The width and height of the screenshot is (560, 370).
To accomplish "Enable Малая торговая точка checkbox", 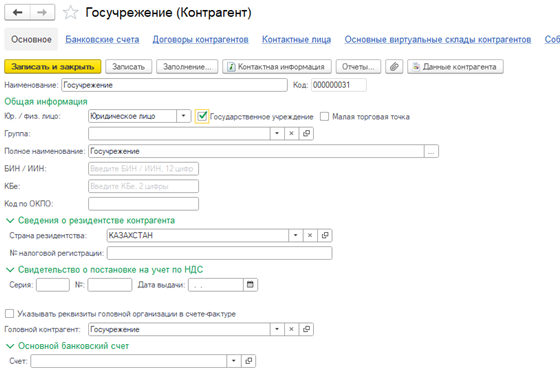I will click(324, 116).
